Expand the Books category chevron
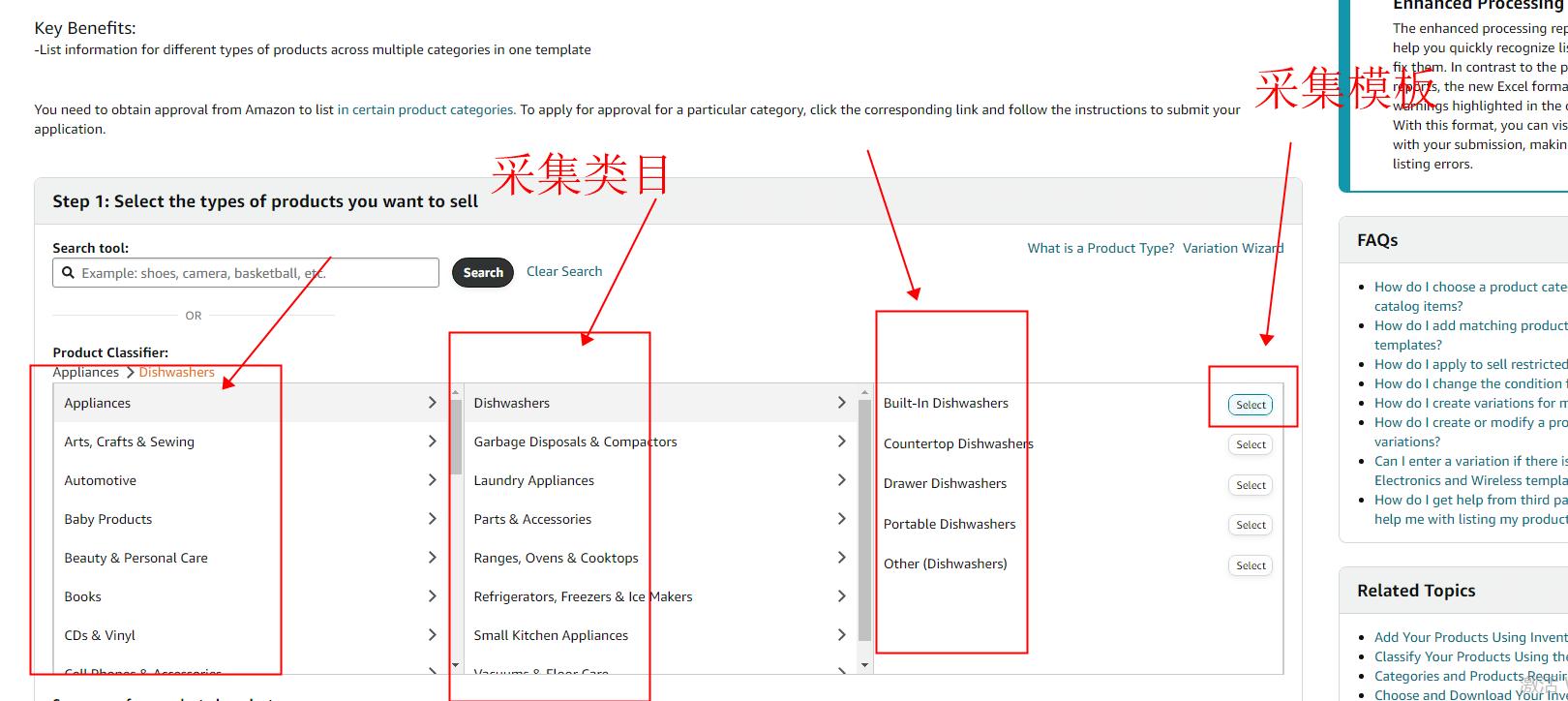 coord(433,596)
